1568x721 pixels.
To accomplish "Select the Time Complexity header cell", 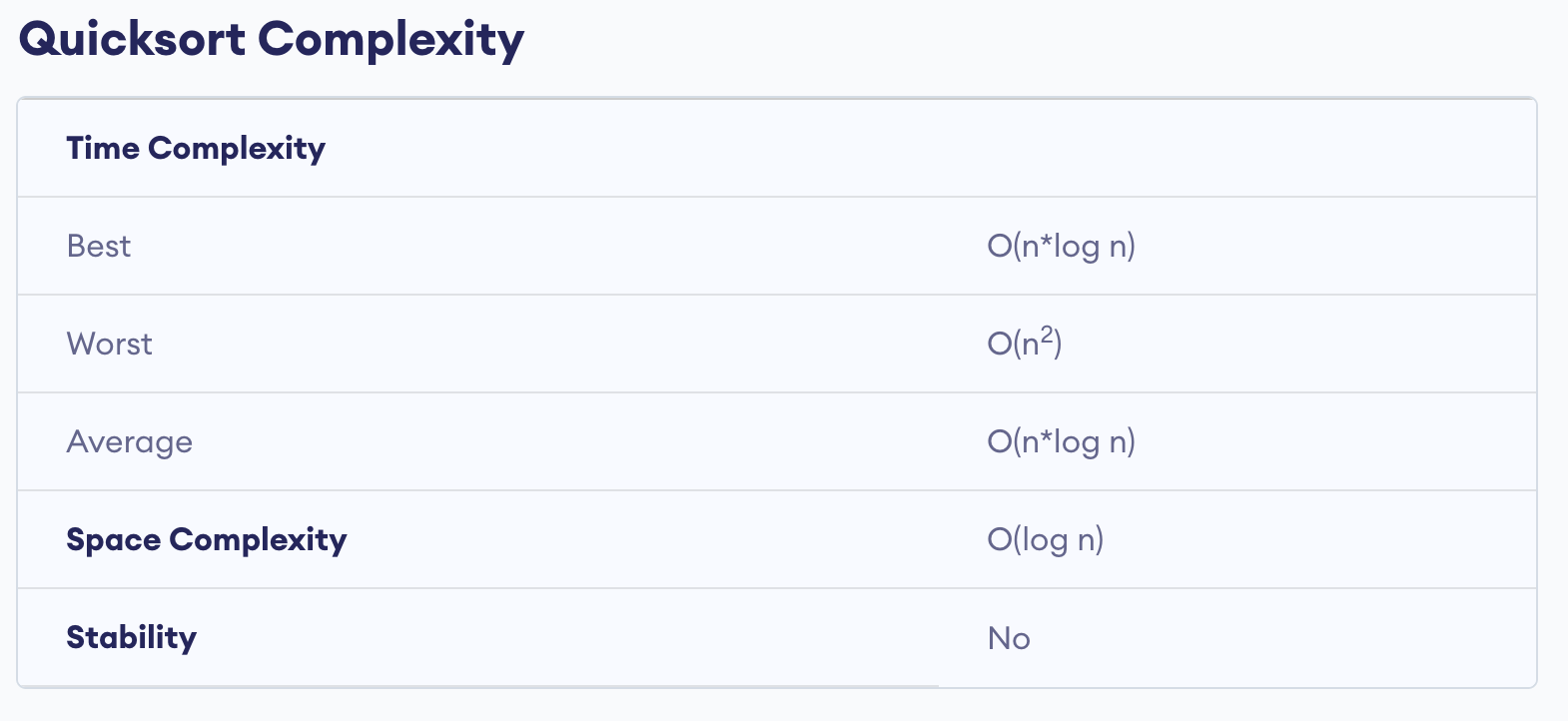I will point(196,148).
